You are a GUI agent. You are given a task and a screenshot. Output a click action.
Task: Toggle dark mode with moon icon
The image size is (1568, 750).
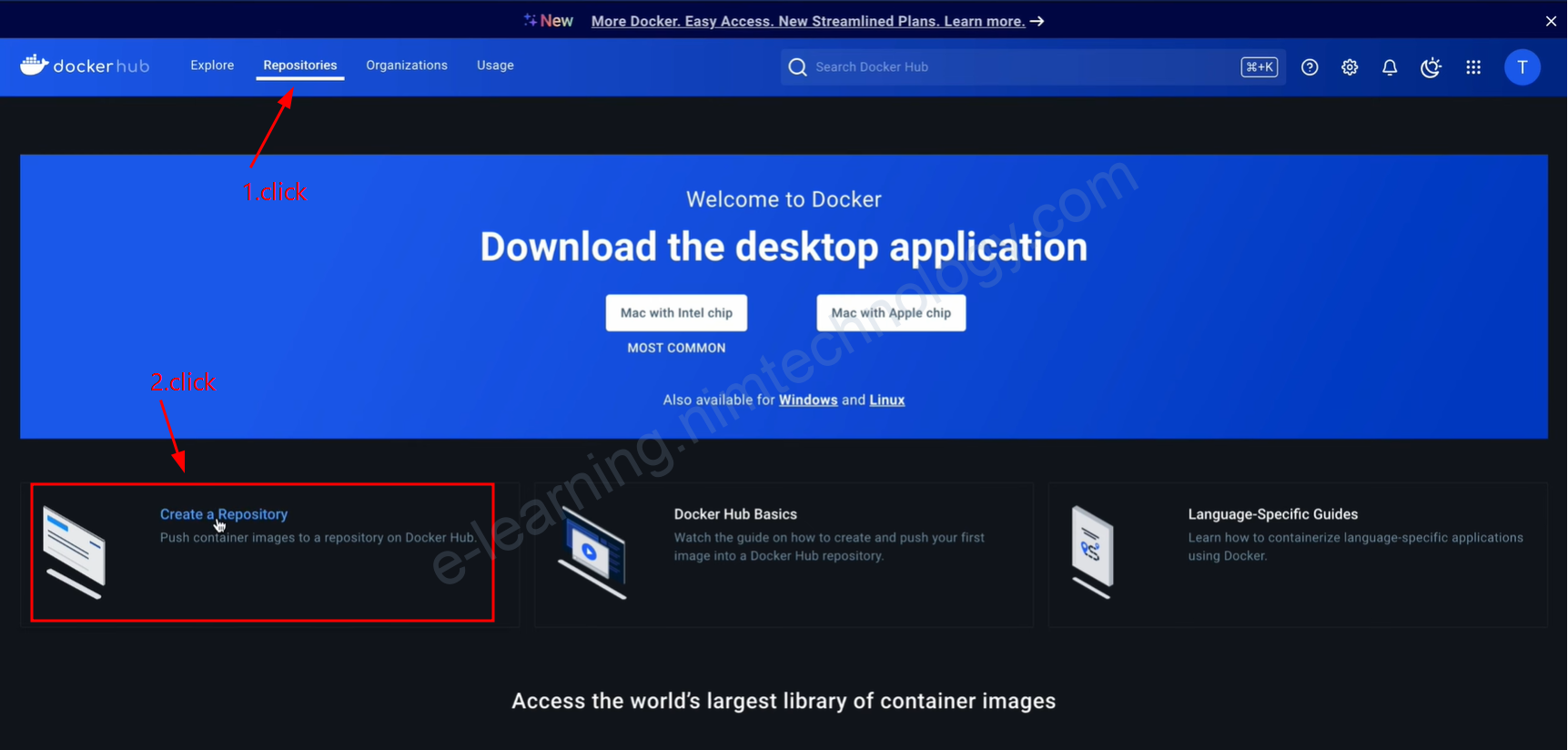(1431, 67)
